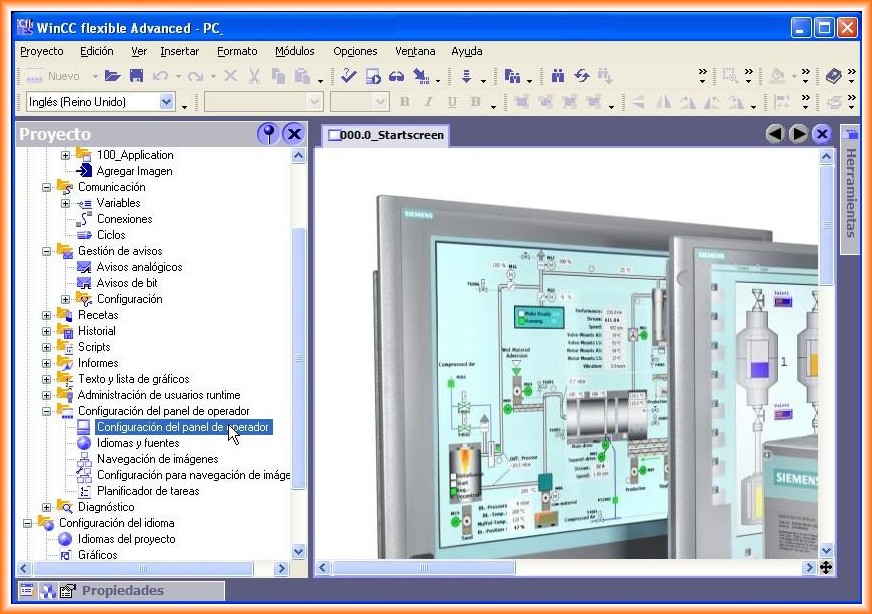Click the check consistency checkmark icon
This screenshot has height=614, width=872.
(348, 76)
